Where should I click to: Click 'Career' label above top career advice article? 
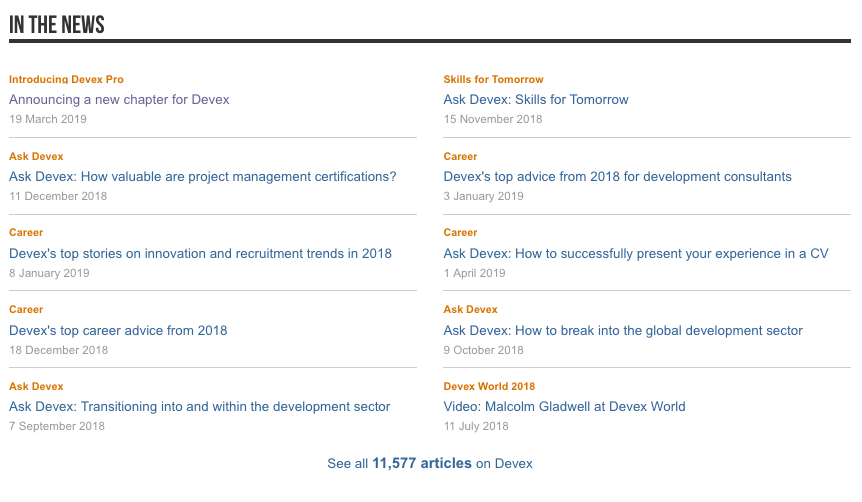tap(26, 309)
